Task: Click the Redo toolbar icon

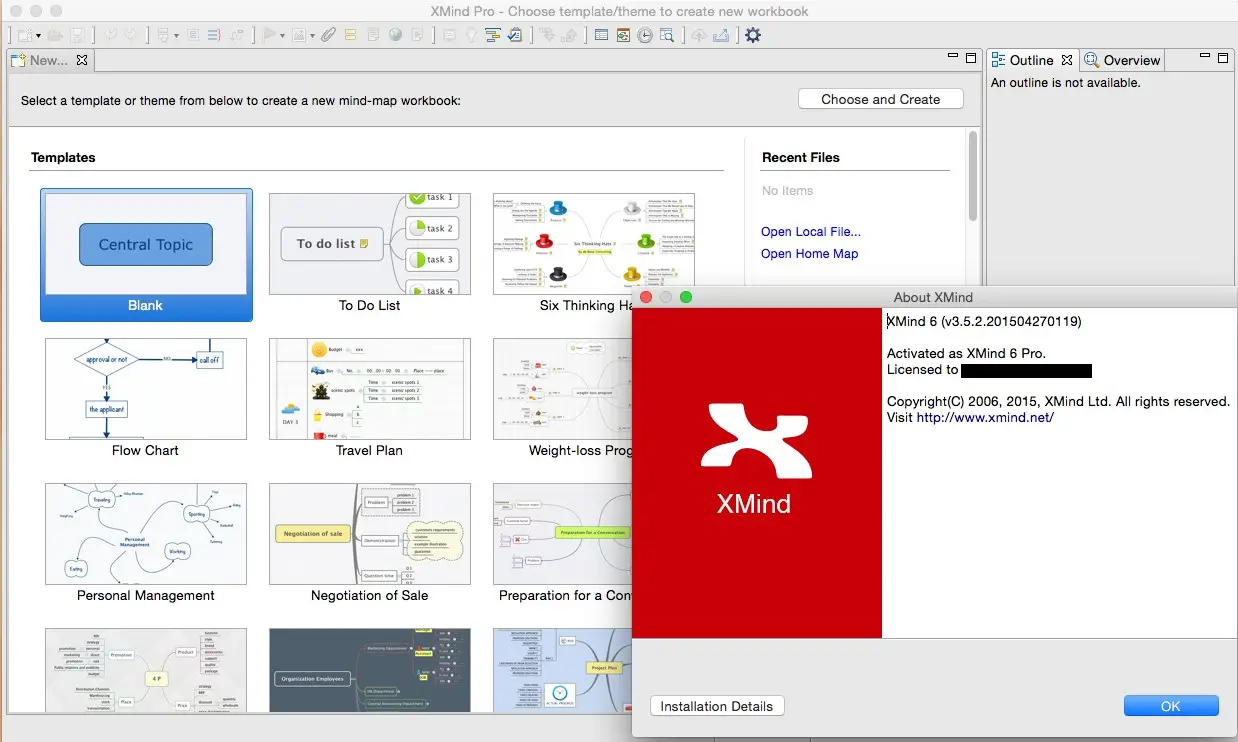Action: click(x=131, y=35)
